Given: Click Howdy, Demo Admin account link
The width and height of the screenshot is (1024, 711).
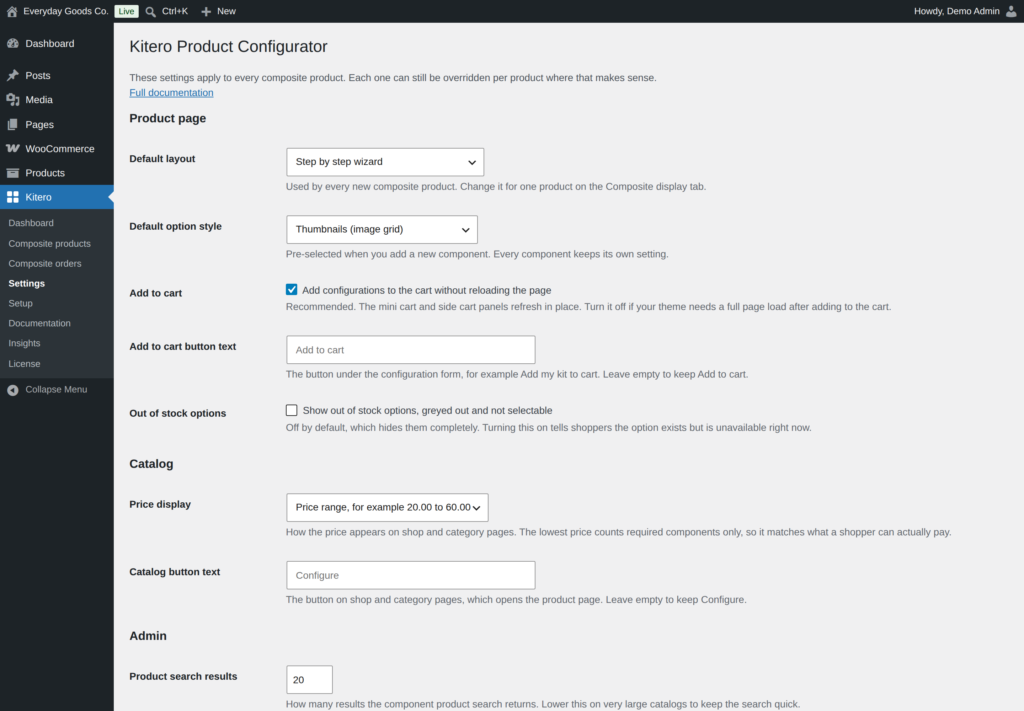Looking at the screenshot, I should (956, 11).
